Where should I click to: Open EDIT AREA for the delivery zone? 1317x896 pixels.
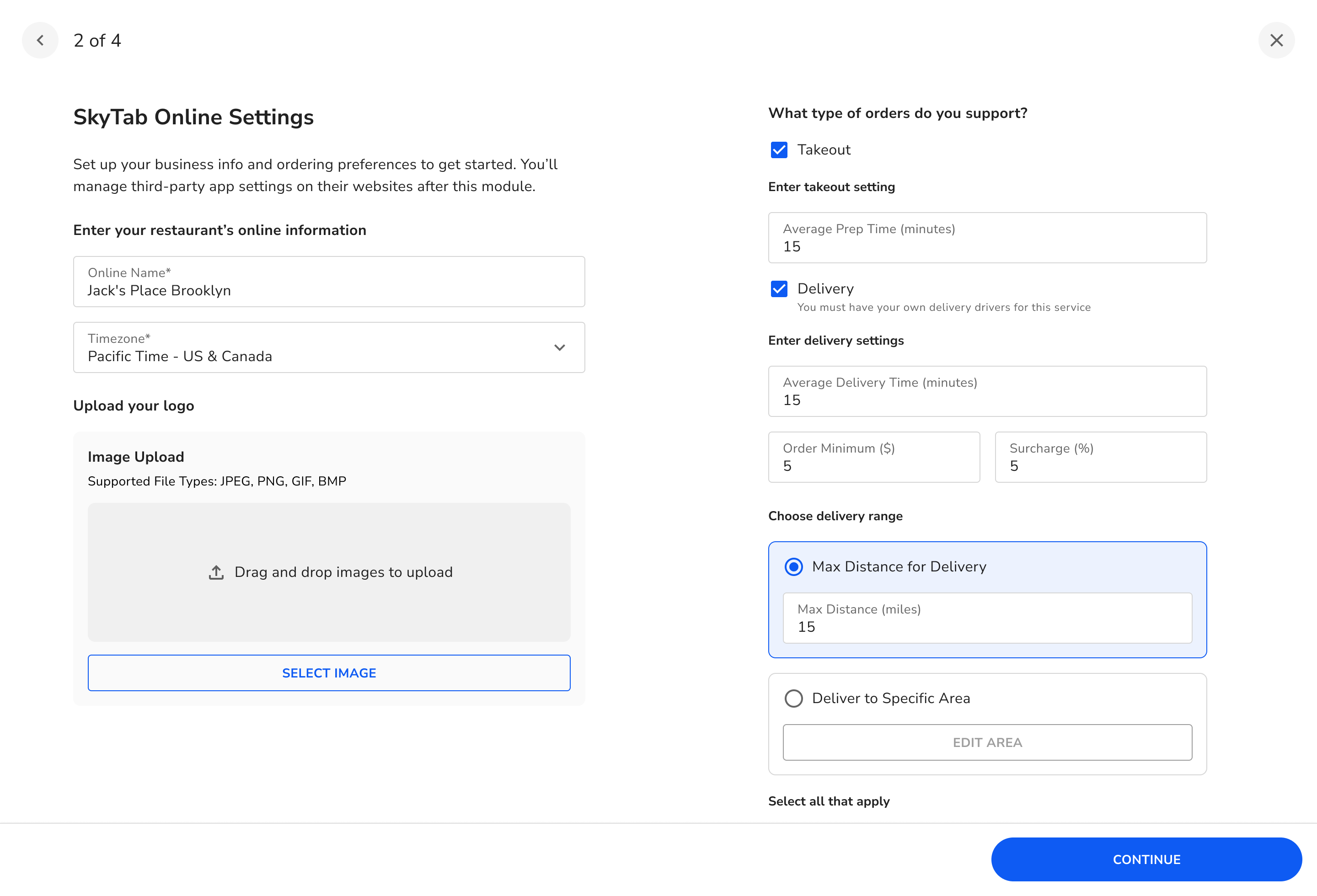(x=987, y=742)
